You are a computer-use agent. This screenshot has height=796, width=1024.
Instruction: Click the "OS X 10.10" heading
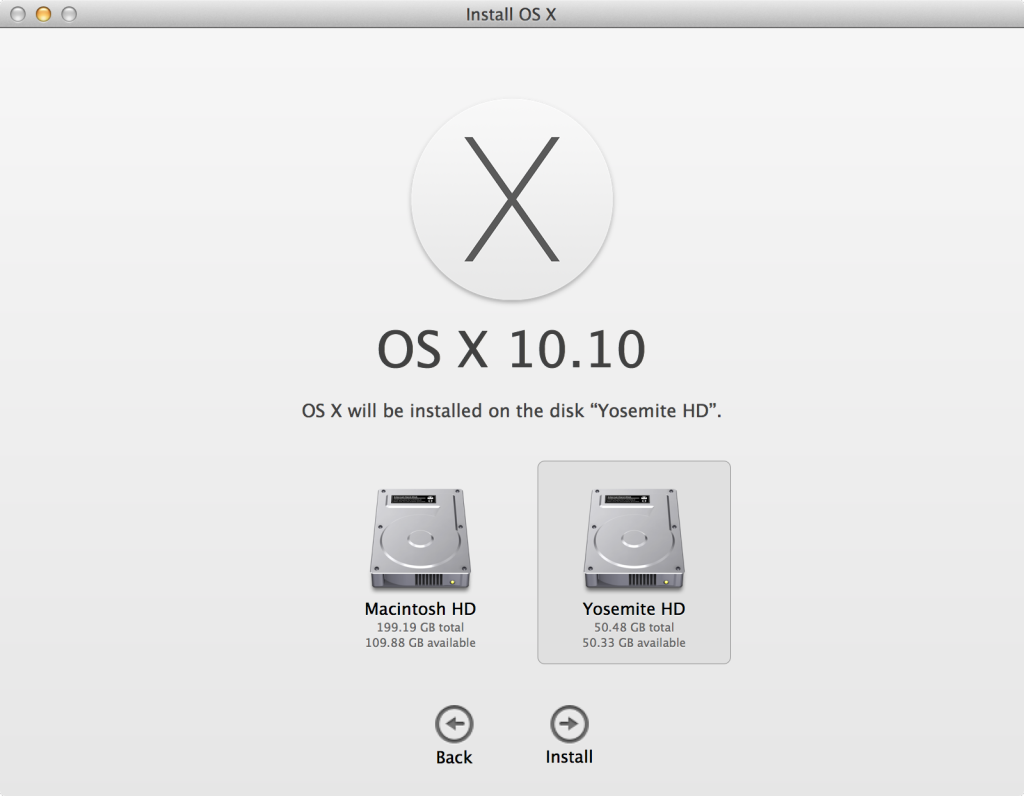click(x=511, y=349)
